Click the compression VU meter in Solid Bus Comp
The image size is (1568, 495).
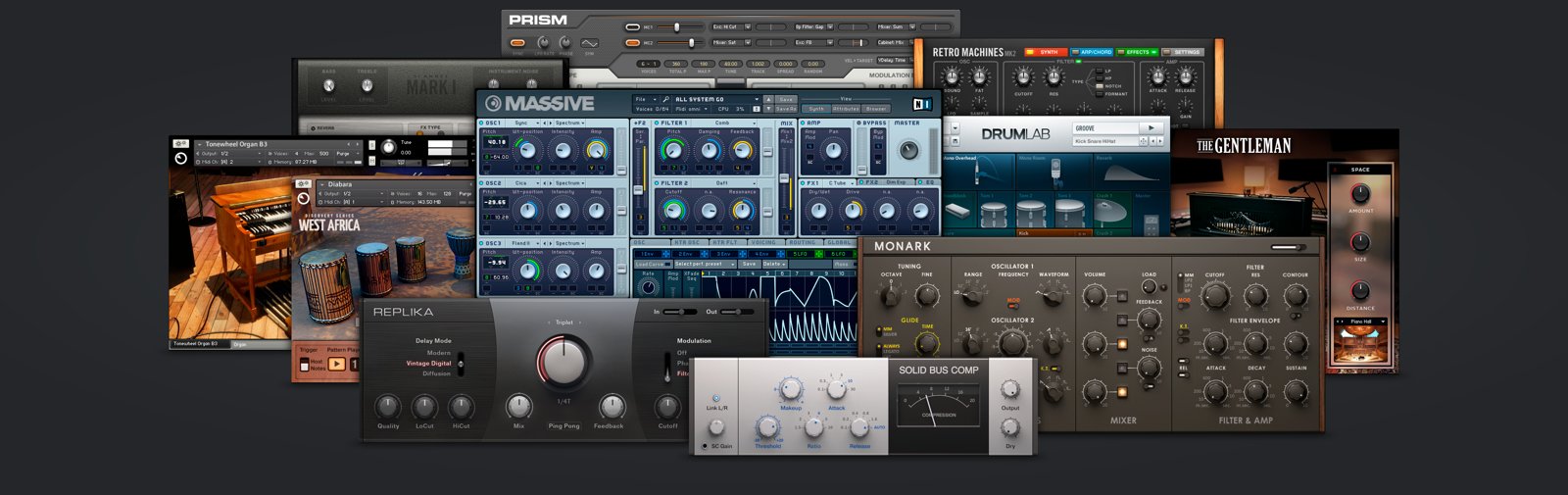click(939, 405)
